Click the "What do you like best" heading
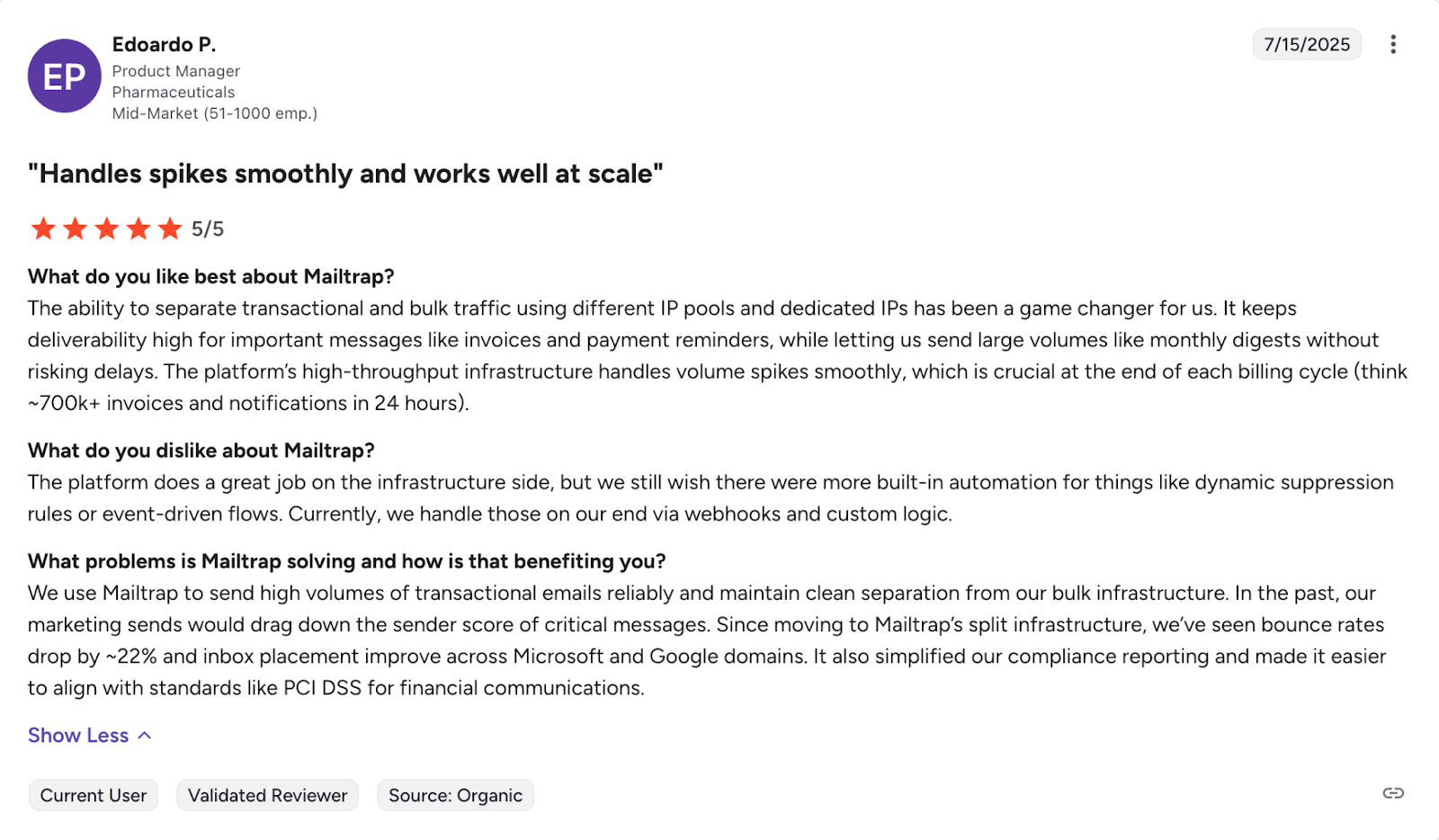Screen dimensions: 1439x840 (x=210, y=276)
